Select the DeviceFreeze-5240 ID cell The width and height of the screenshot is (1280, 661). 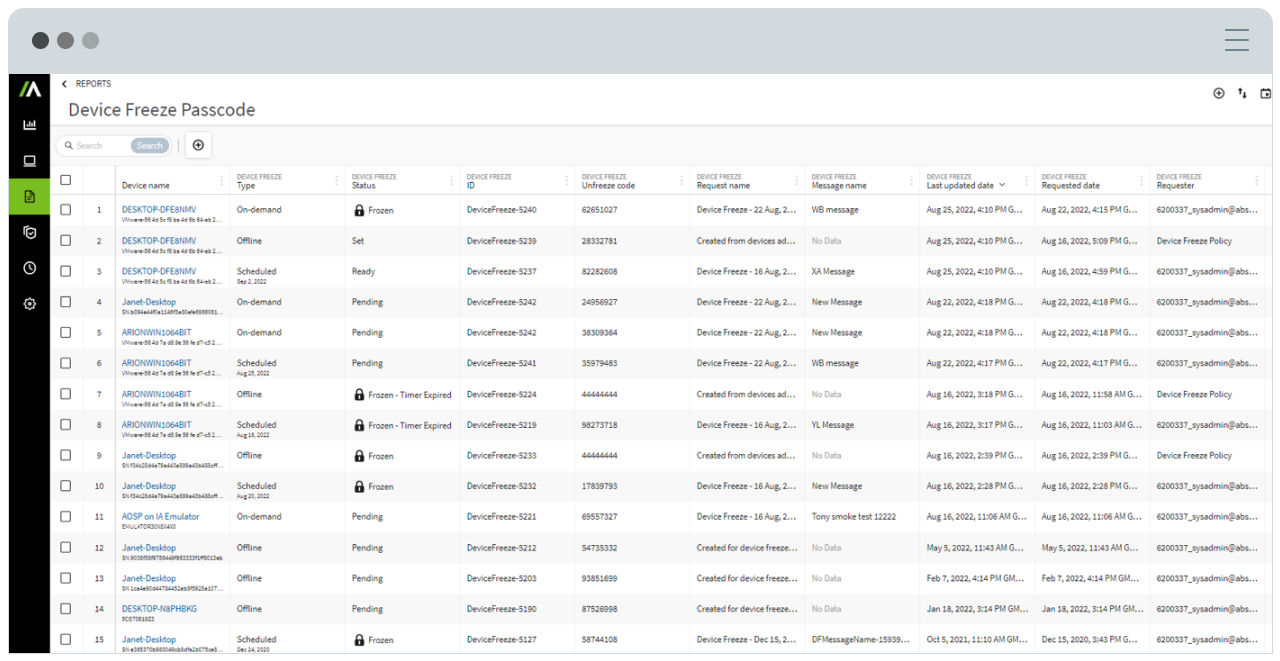pos(502,210)
